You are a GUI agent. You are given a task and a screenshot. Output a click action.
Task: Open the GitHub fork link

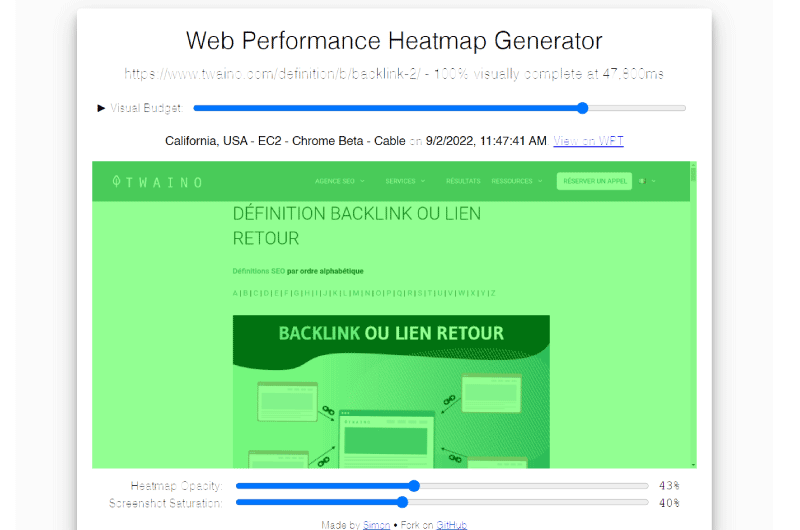click(452, 524)
